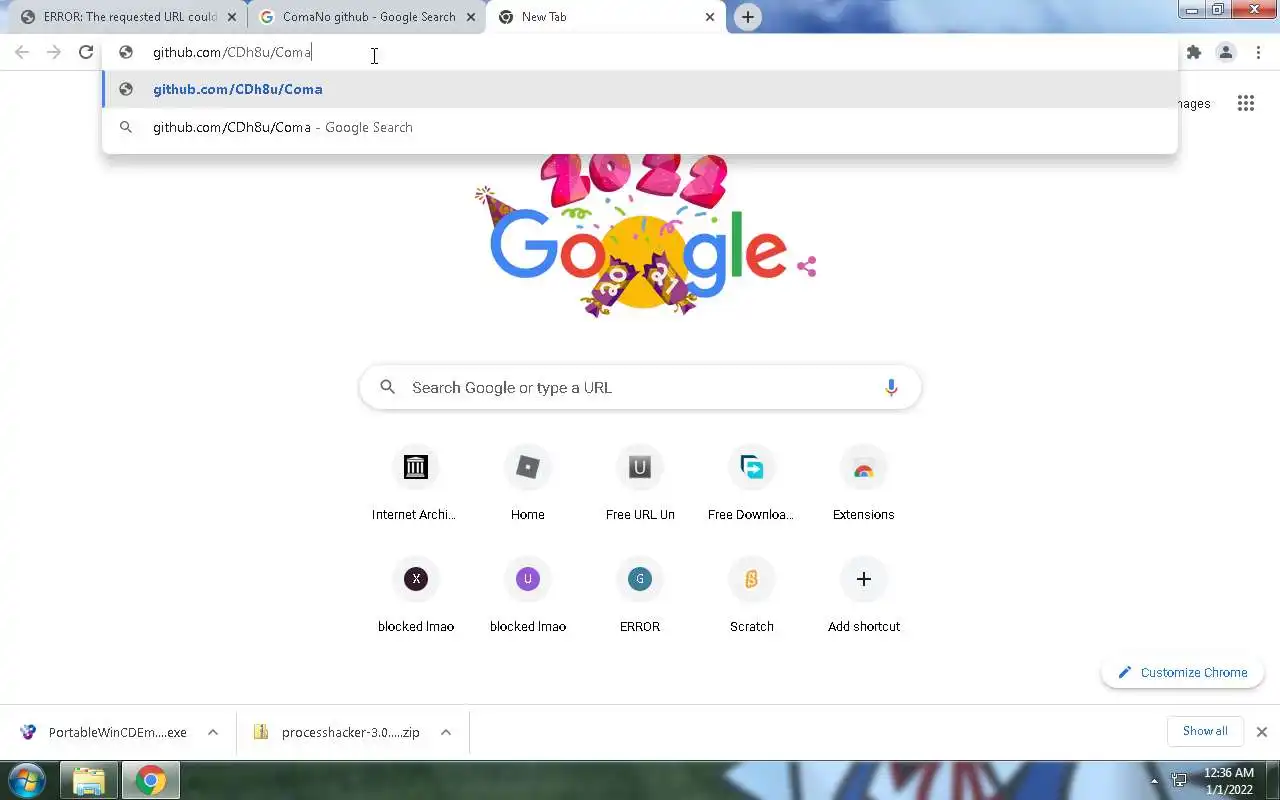Open the Home shortcut tile
The width and height of the screenshot is (1280, 800).
[528, 485]
